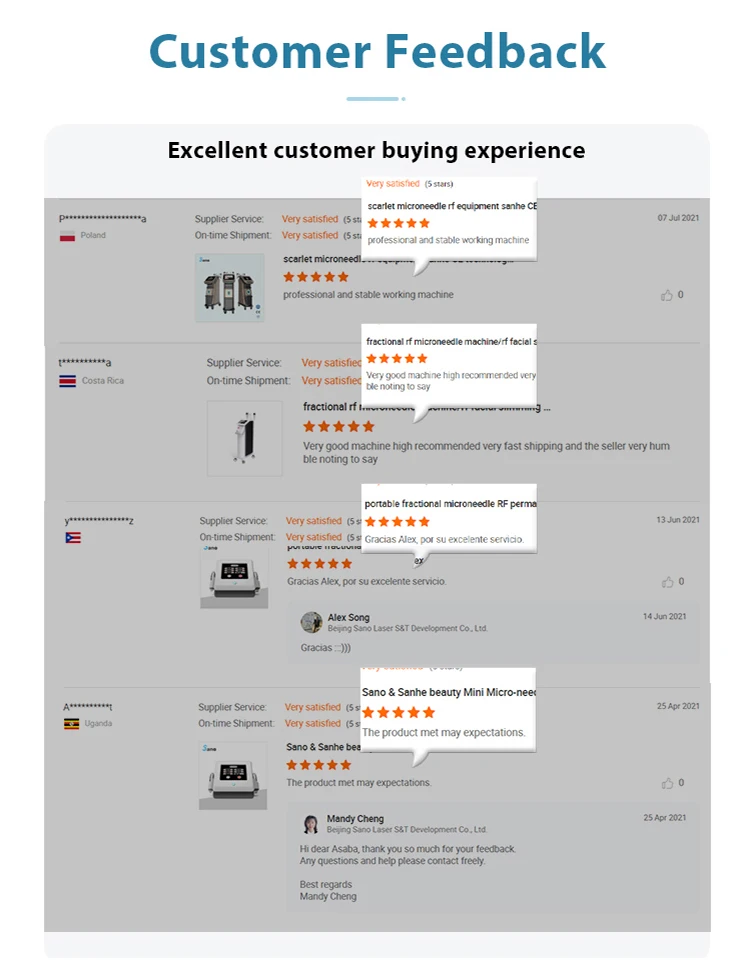The image size is (750, 970).
Task: Click Mandy Cheng's avatar picture
Action: click(311, 823)
